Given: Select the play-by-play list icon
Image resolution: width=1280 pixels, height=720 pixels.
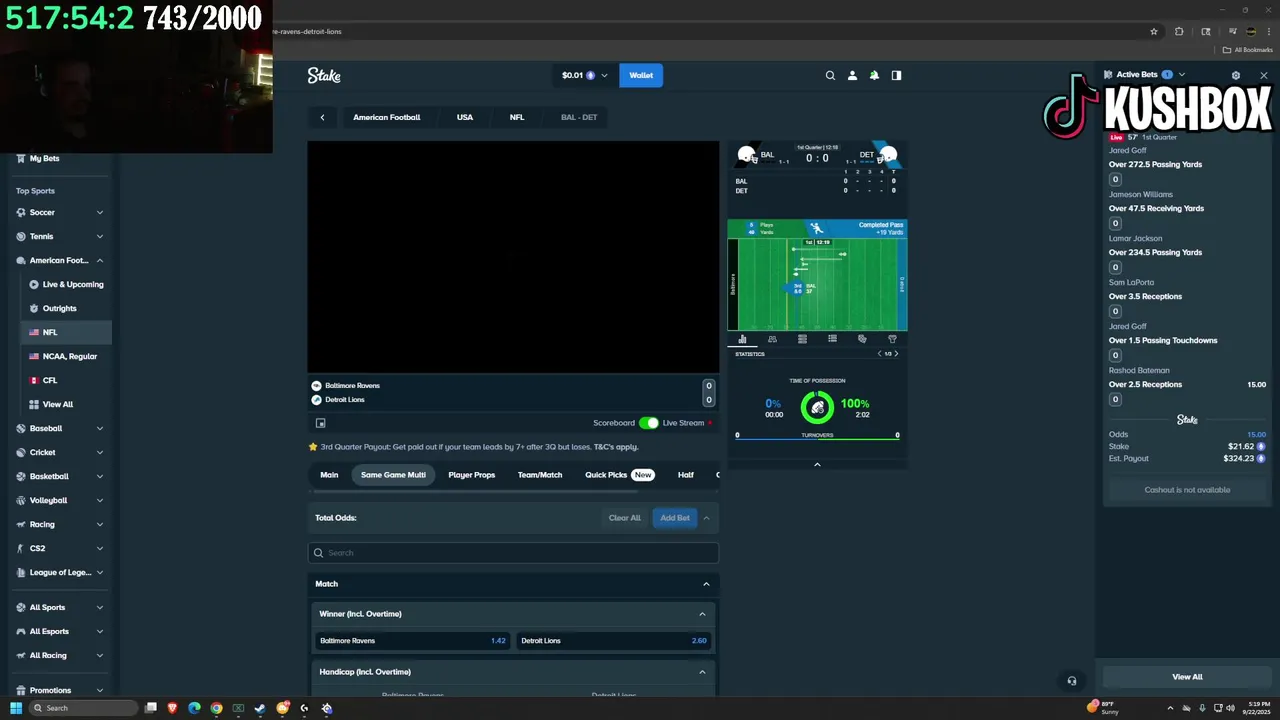Looking at the screenshot, I should click(x=832, y=339).
